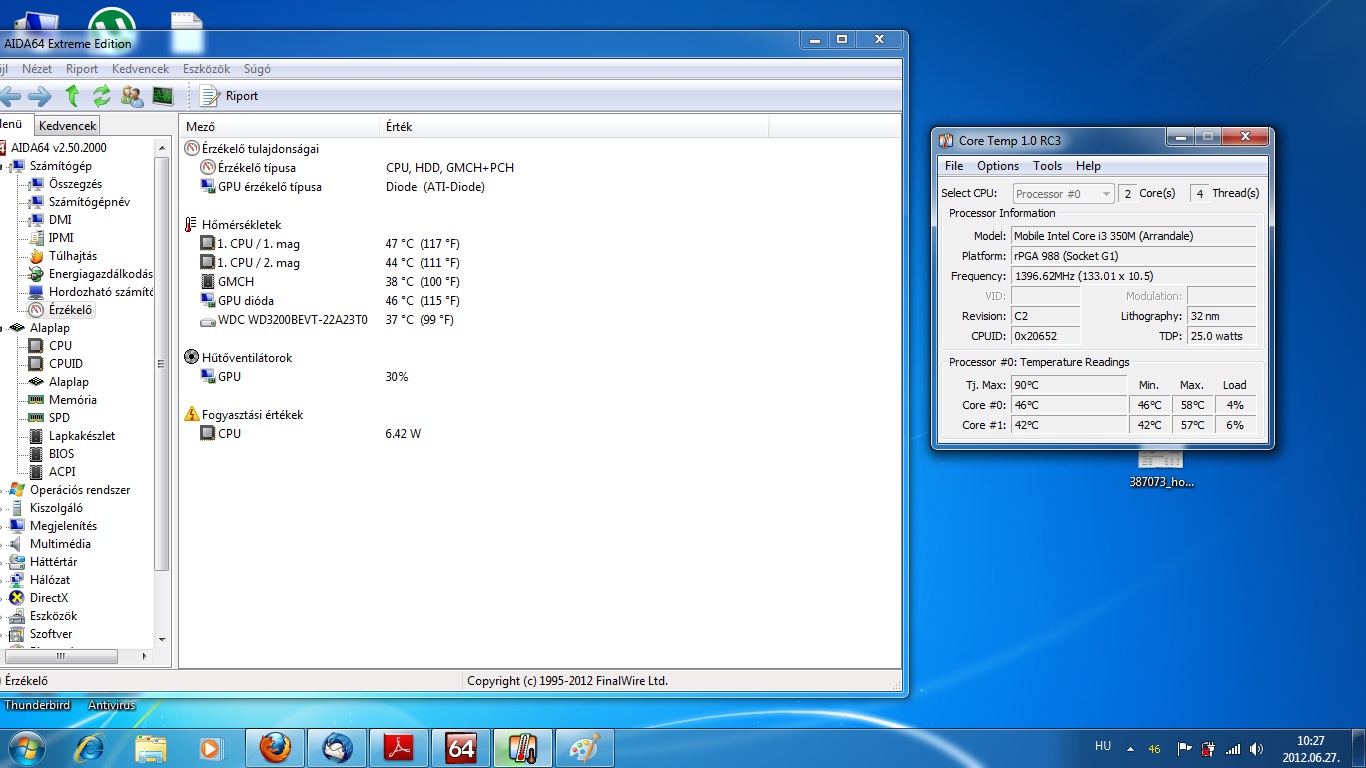This screenshot has height=768, width=1366.
Task: Click the plug icon beside Energiagazdálkodás
Action: coord(37,274)
